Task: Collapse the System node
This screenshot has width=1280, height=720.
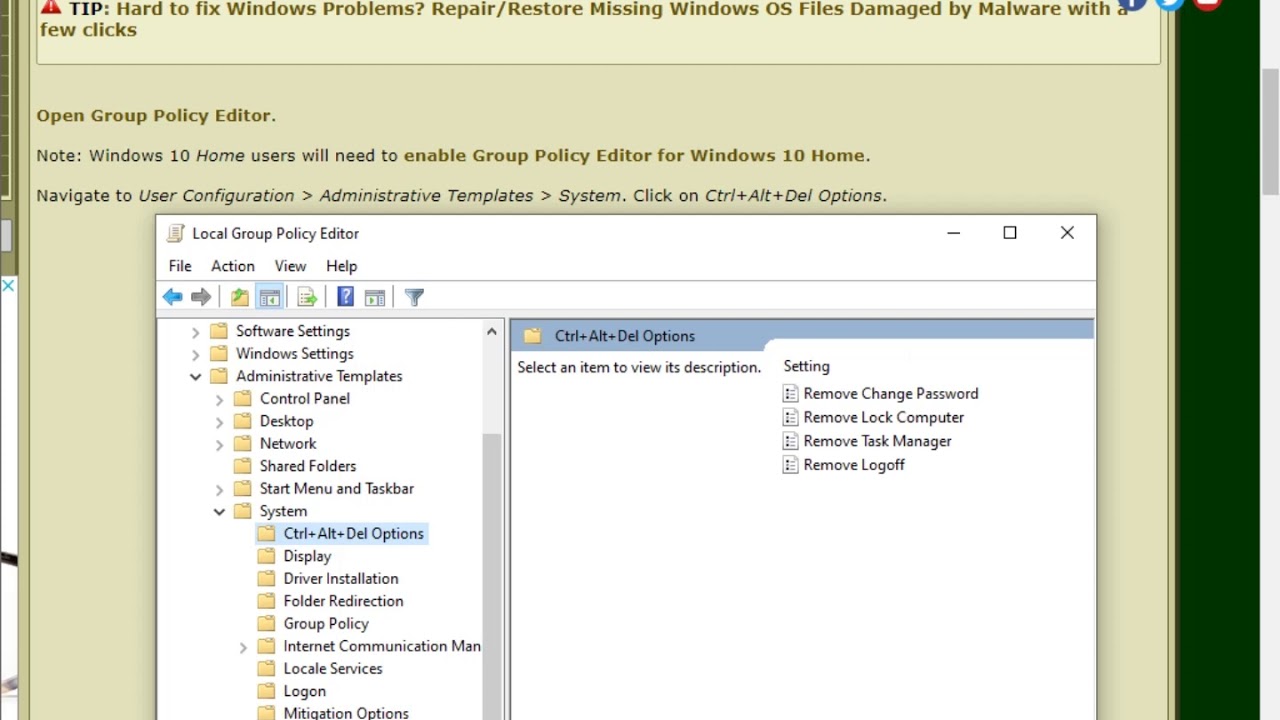Action: 219,511
